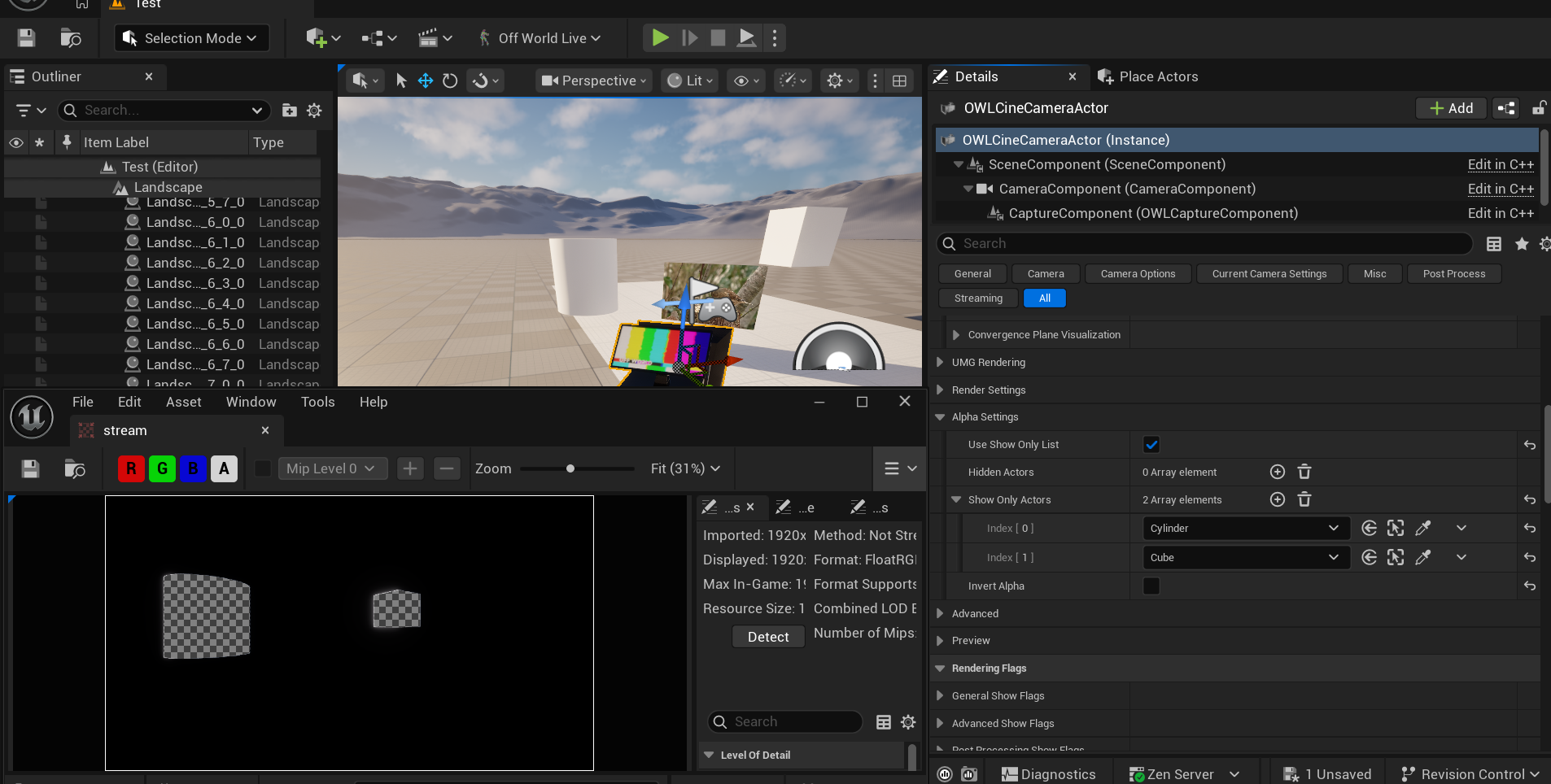Select the Camera Options filter tab

[x=1138, y=274]
